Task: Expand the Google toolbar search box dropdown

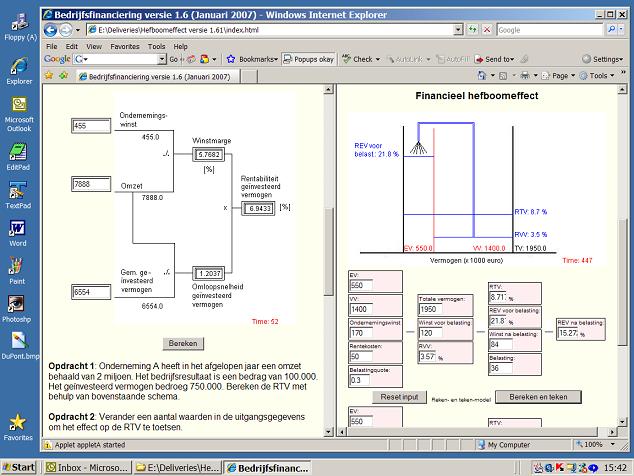Action: (162, 59)
